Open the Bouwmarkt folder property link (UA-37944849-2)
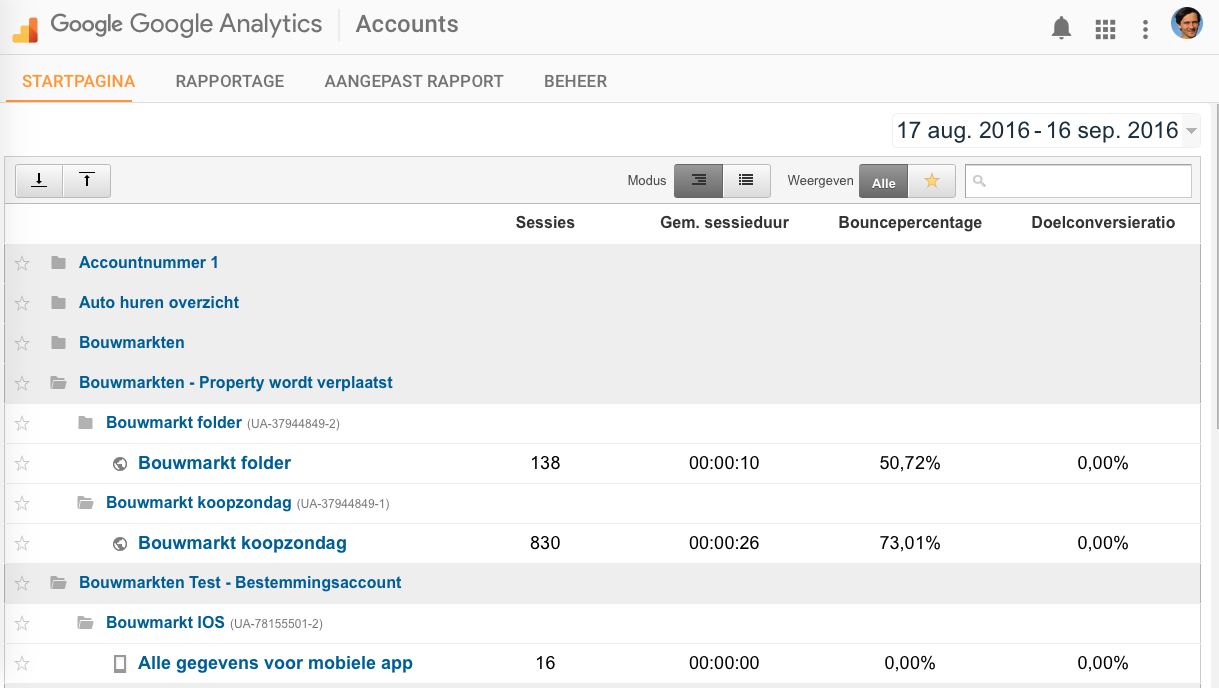1219x688 pixels. click(174, 422)
